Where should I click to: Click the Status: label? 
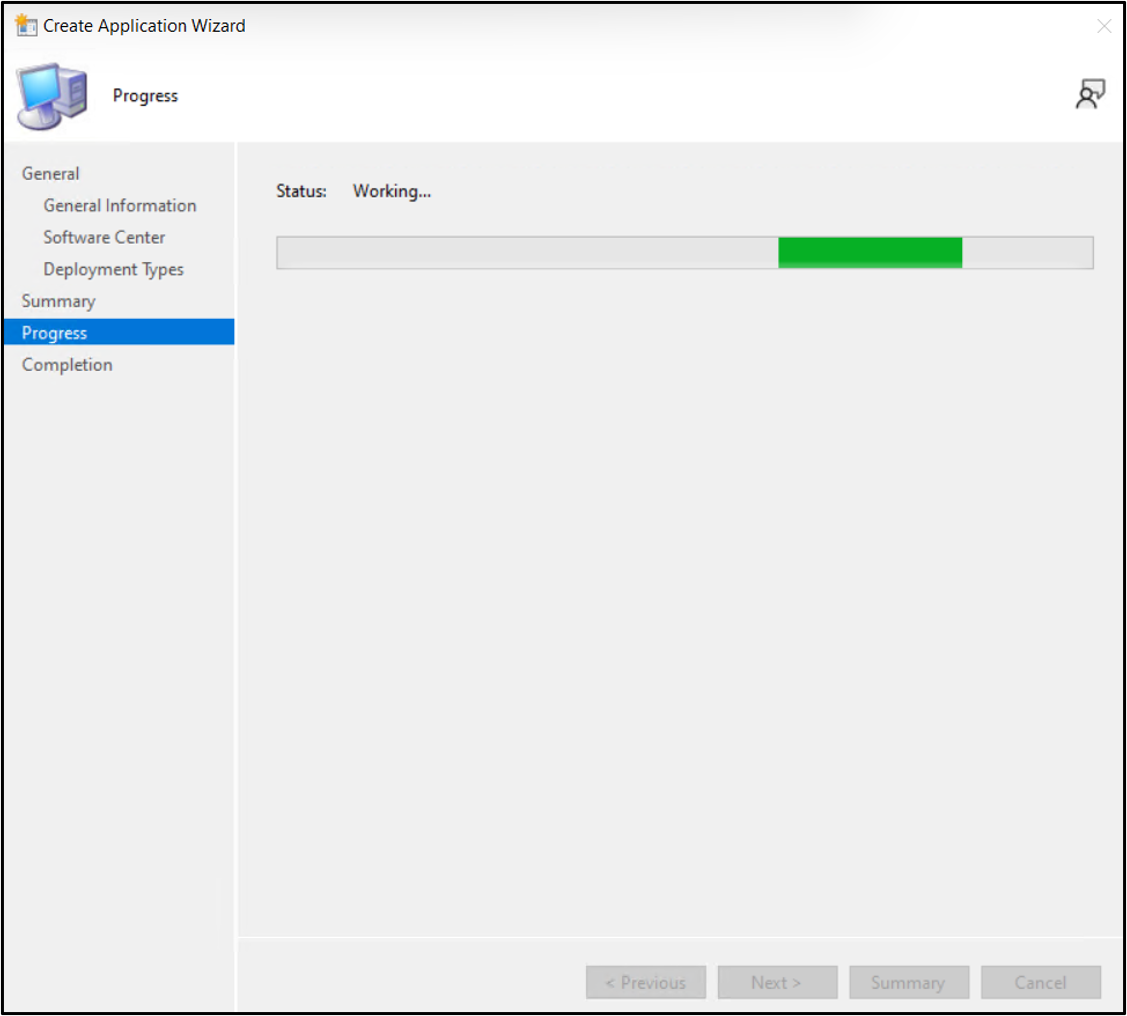[x=301, y=191]
